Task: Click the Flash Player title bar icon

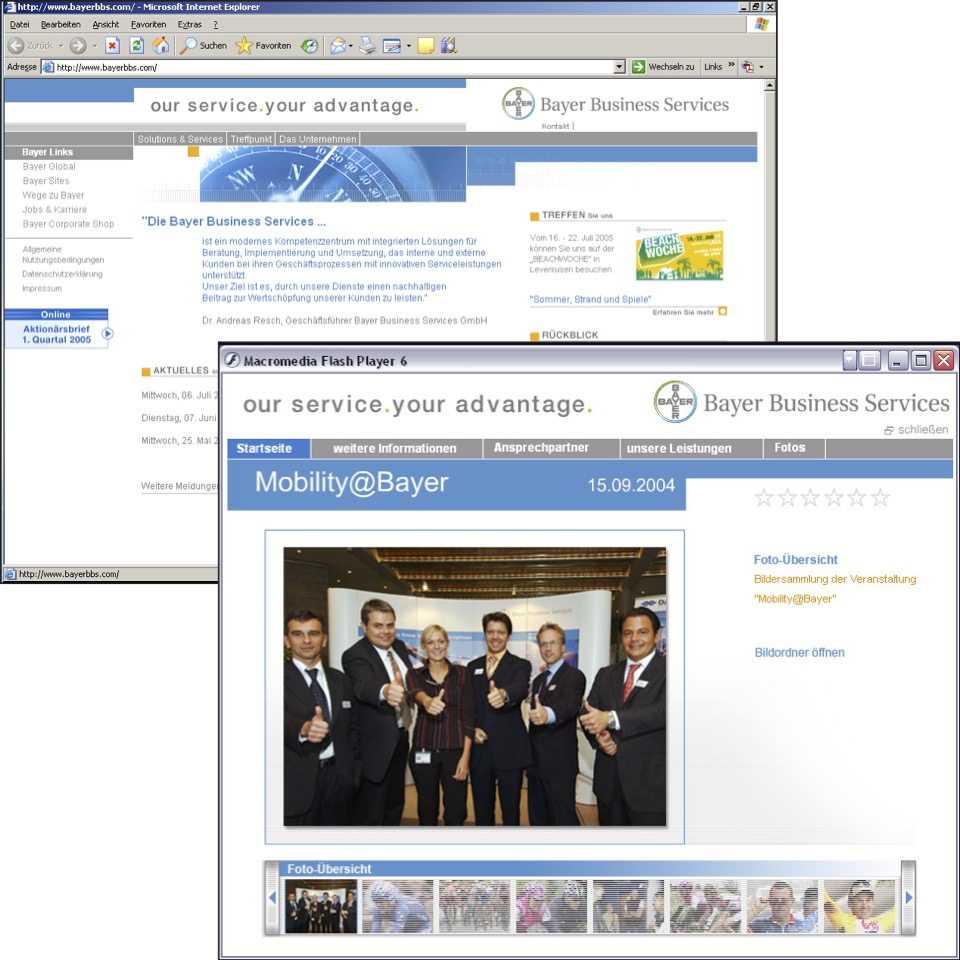Action: point(231,360)
